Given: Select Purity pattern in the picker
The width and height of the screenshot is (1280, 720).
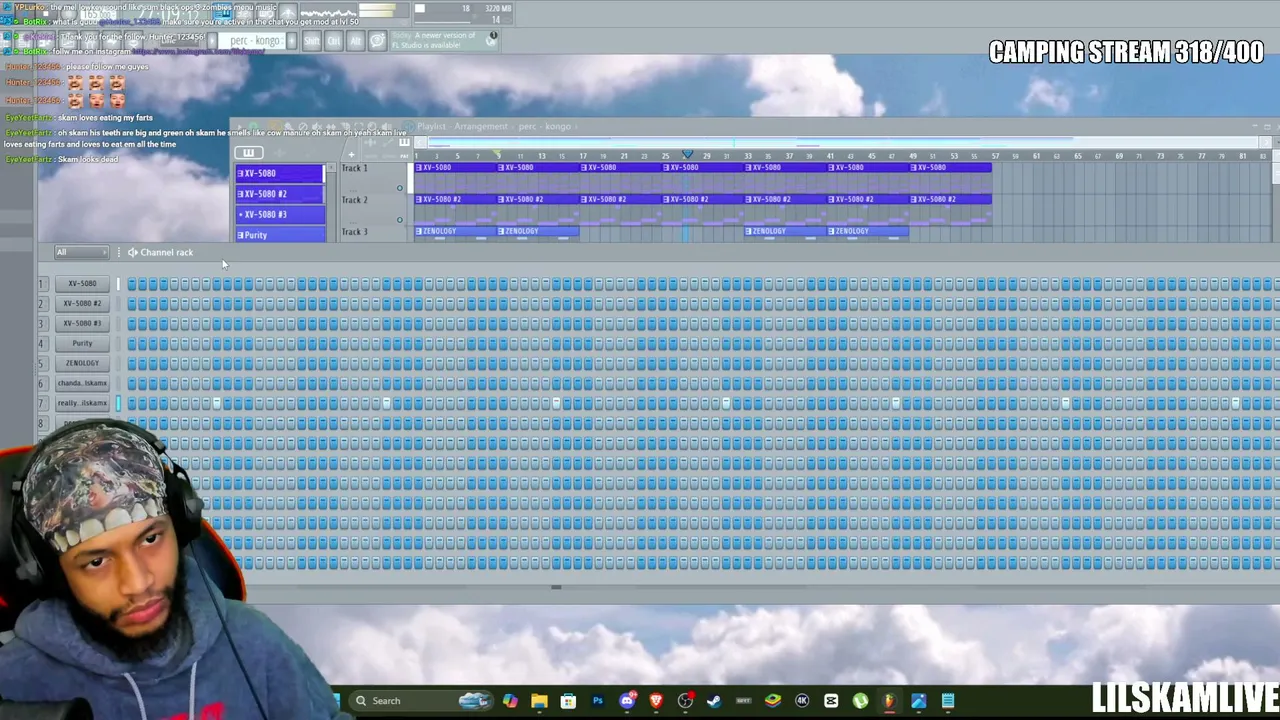Looking at the screenshot, I should point(280,235).
